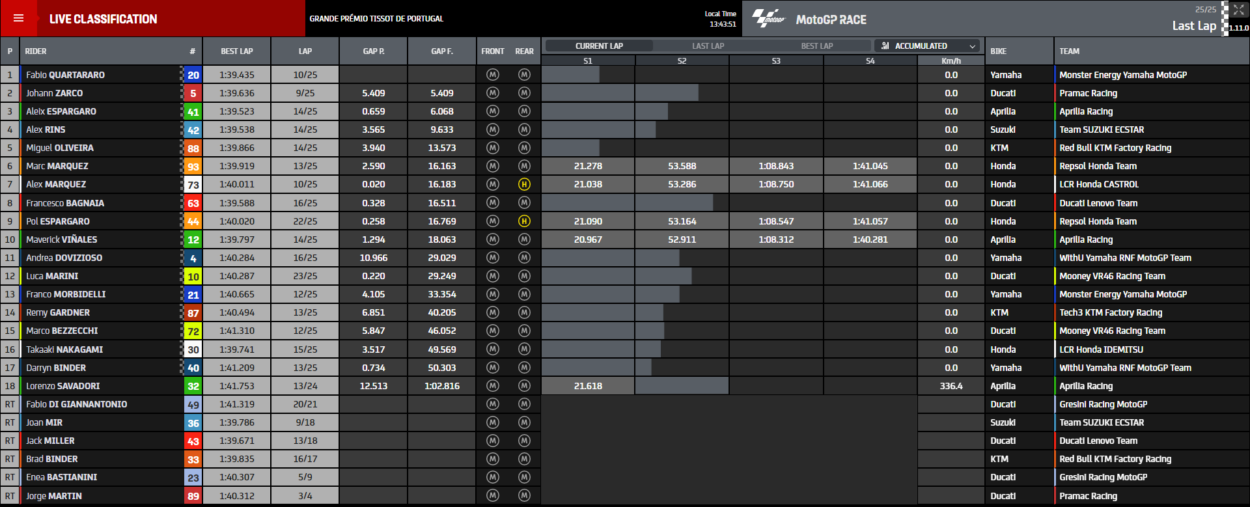Click Quartararo's front tyre icon
1250x507 pixels.
tap(492, 75)
